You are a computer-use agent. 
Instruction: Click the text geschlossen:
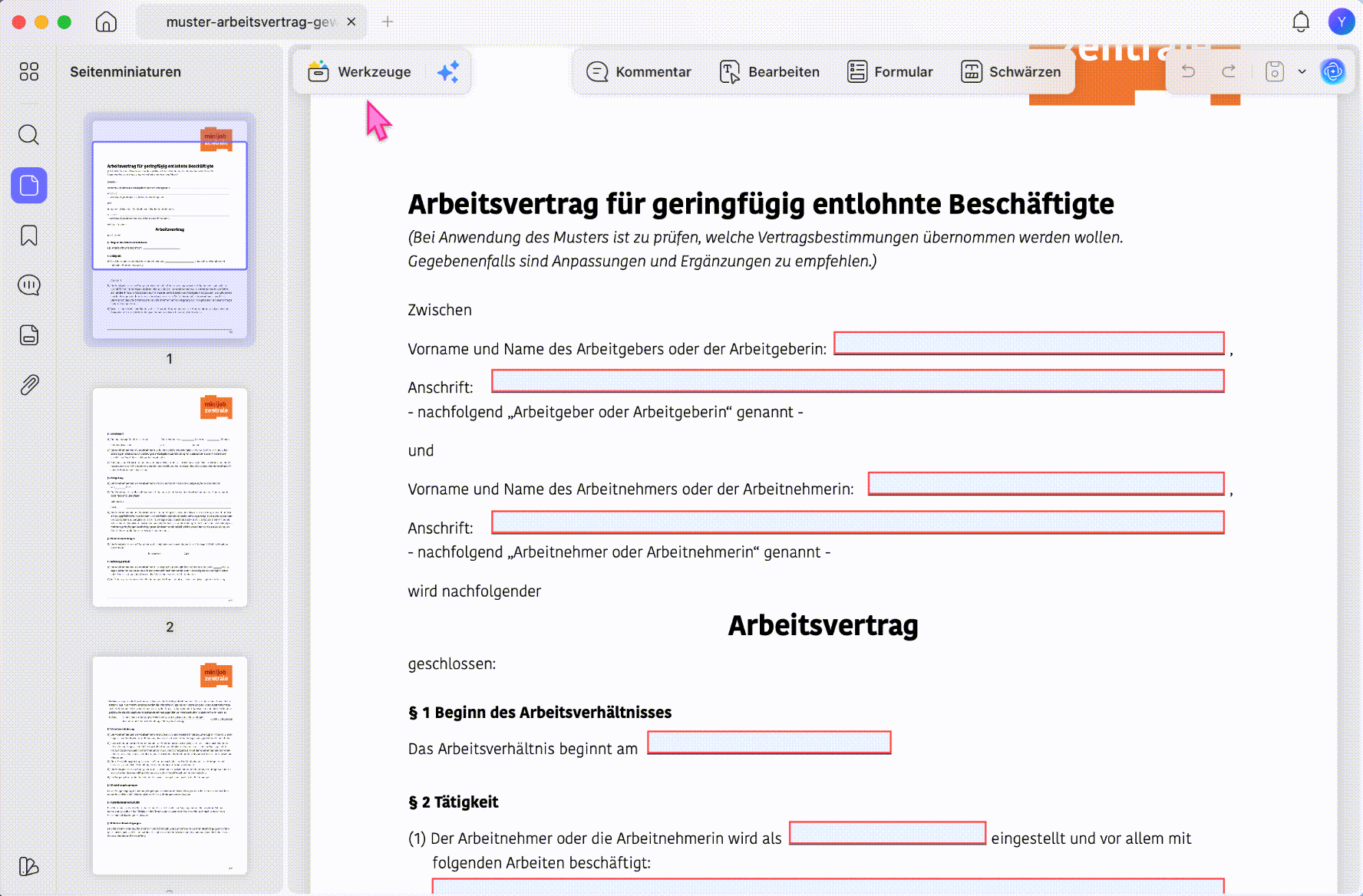[x=452, y=664]
